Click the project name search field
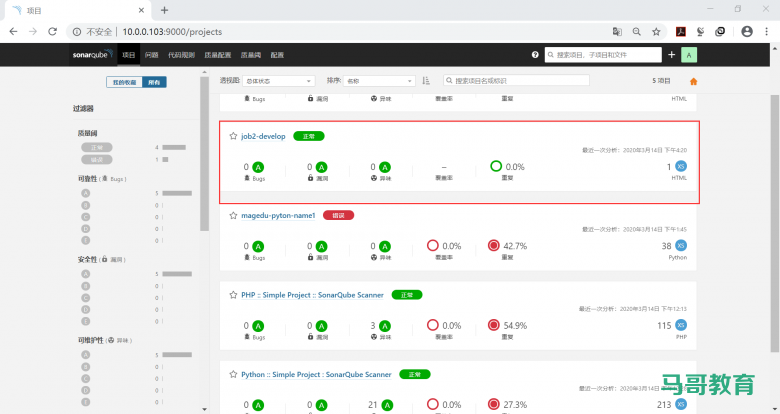The width and height of the screenshot is (780, 414). pos(516,81)
